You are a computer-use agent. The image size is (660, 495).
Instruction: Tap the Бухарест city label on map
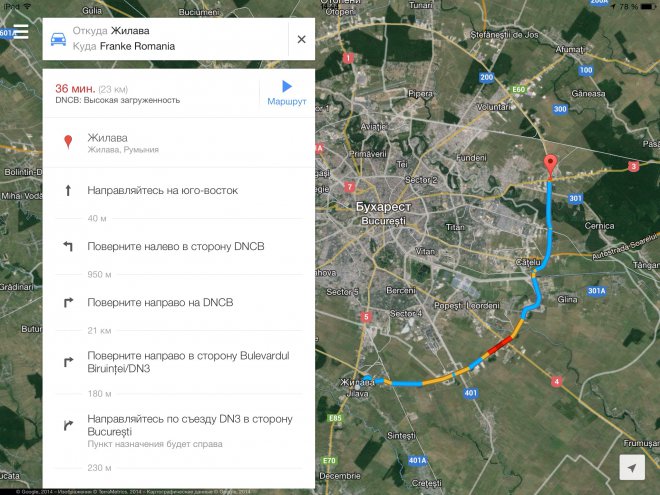tap(383, 207)
